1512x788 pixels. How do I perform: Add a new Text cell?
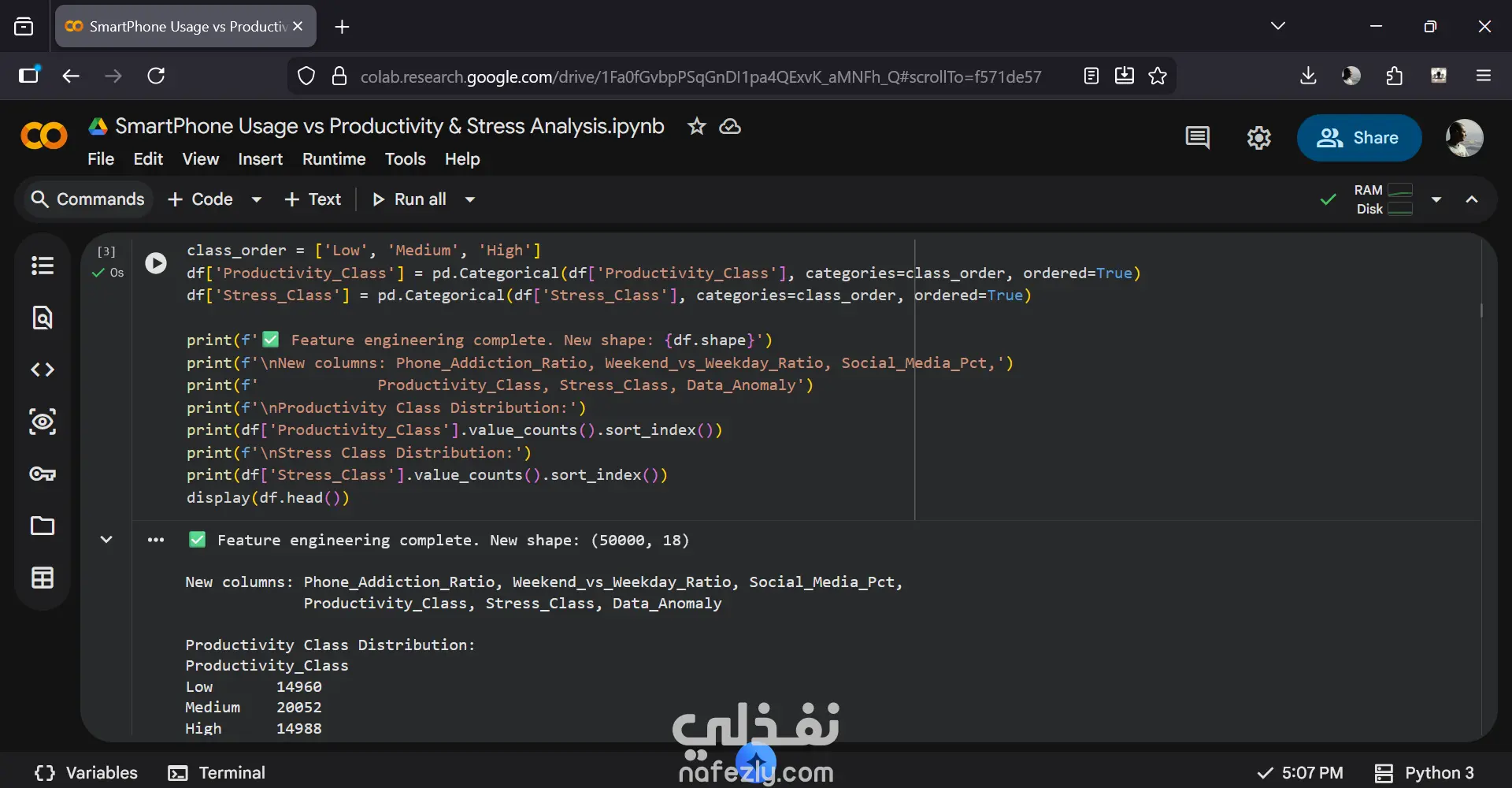[313, 199]
